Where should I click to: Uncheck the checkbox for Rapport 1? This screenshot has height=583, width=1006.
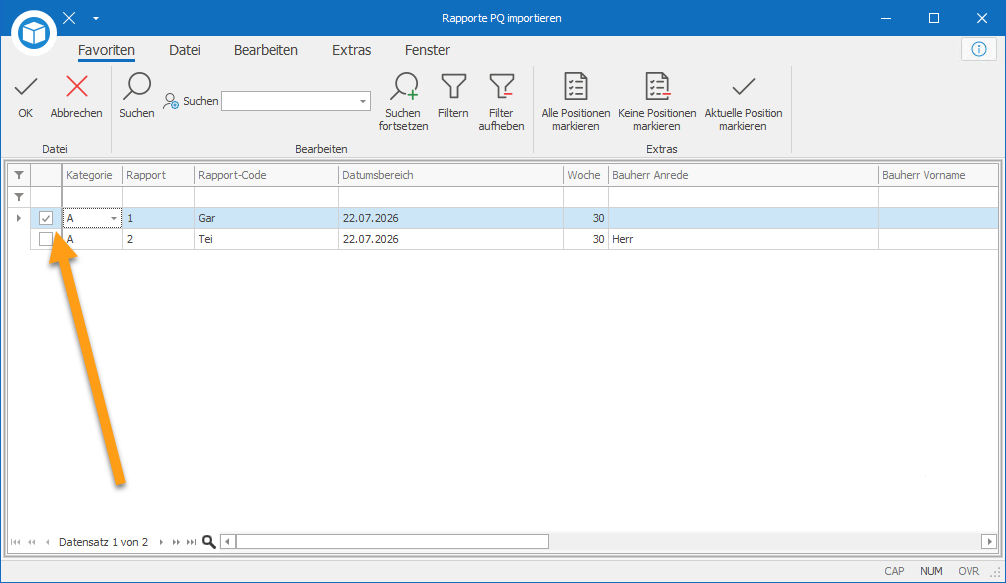click(x=46, y=218)
